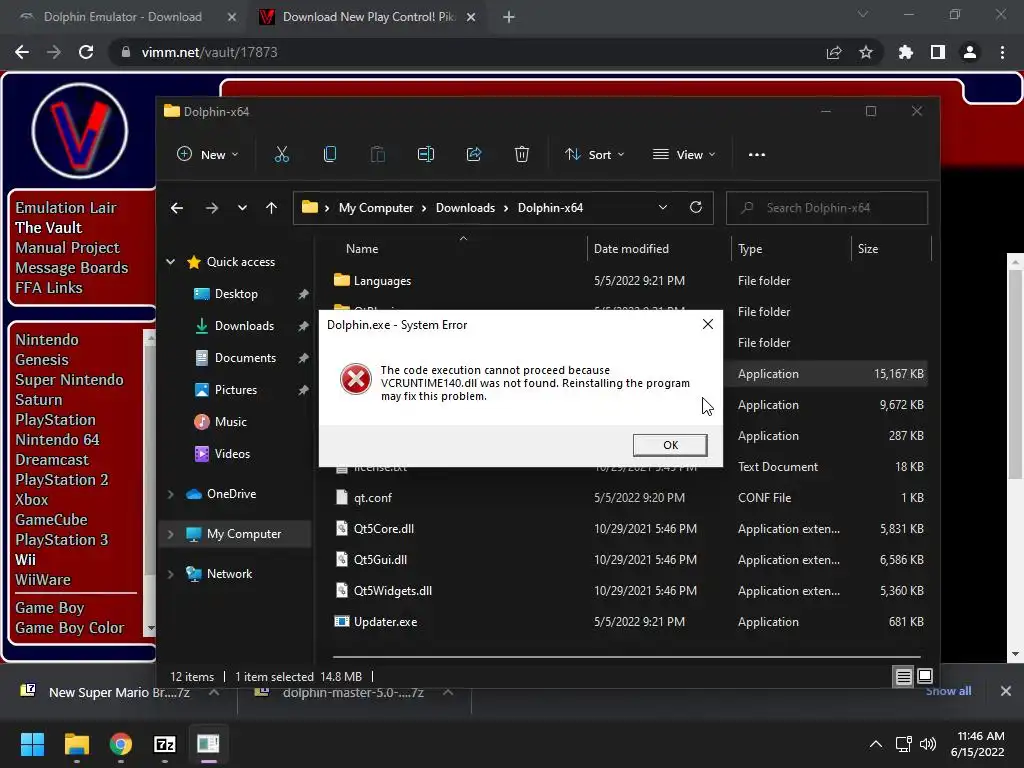Open File Explorer from taskbar
This screenshot has height=768, width=1024.
[x=77, y=744]
